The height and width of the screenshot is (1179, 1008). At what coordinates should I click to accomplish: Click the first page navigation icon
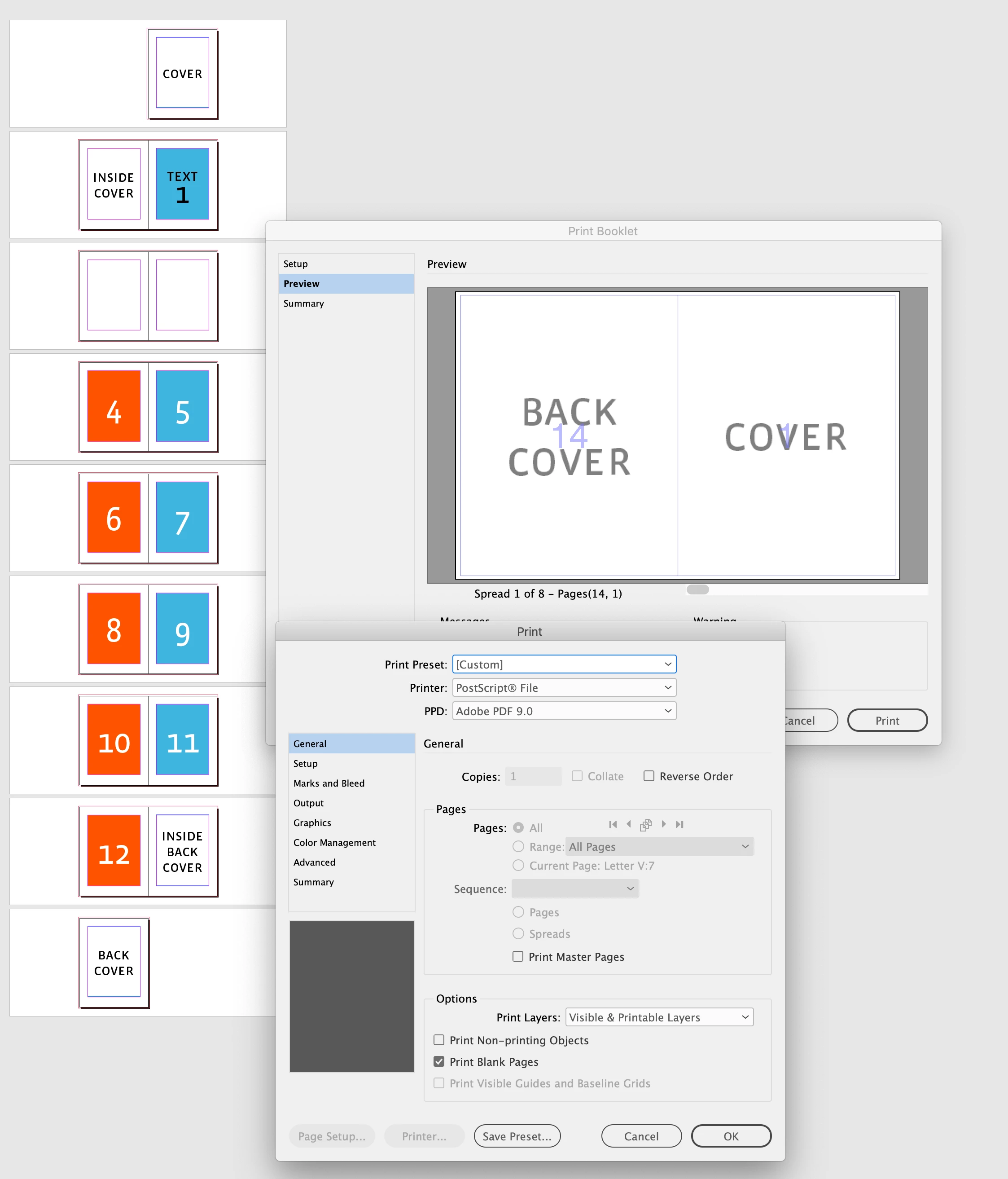(x=613, y=824)
